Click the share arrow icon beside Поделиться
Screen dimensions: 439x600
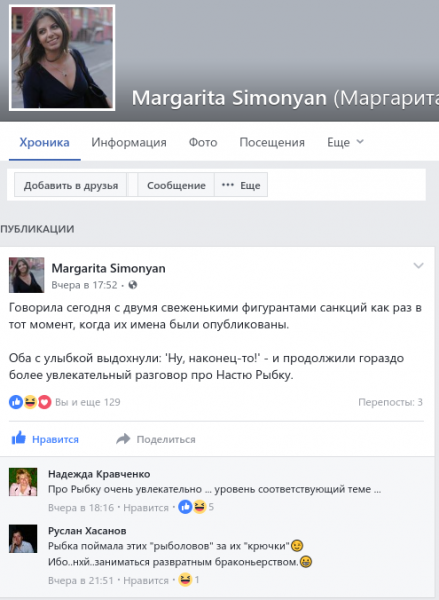[x=123, y=439]
